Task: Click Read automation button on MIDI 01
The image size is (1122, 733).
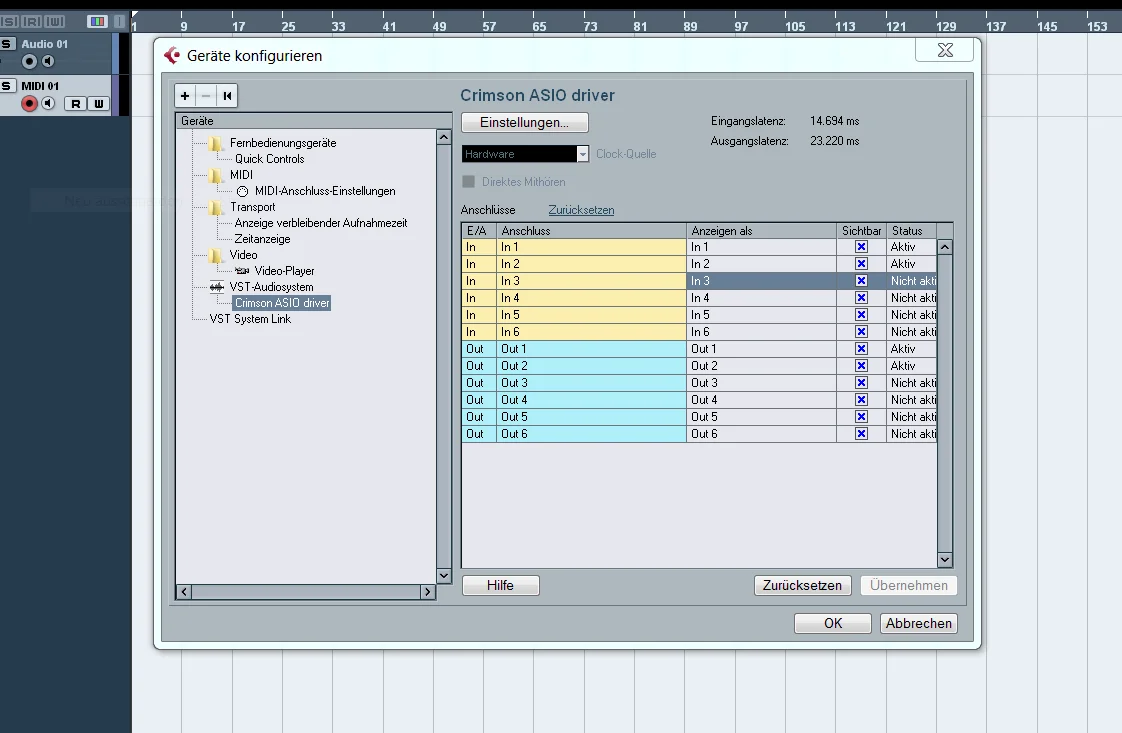Action: click(75, 104)
